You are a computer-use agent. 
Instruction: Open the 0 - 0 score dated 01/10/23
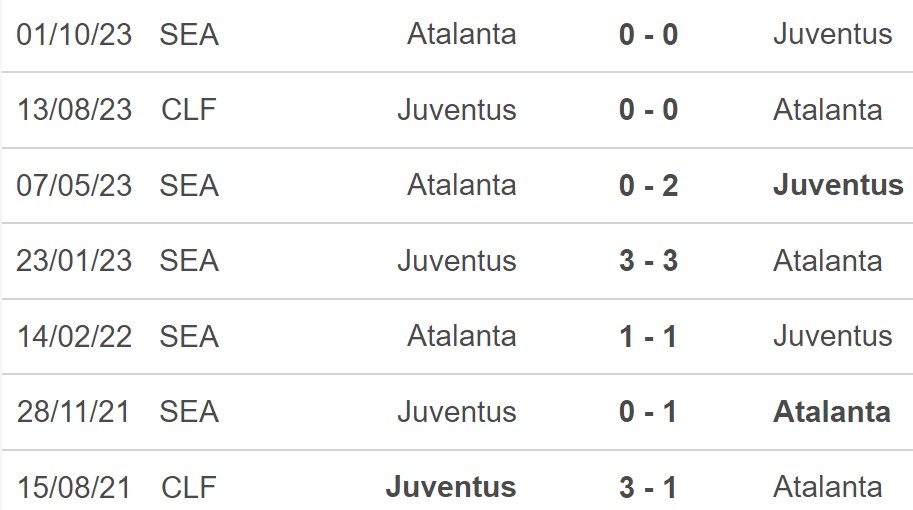click(x=649, y=34)
